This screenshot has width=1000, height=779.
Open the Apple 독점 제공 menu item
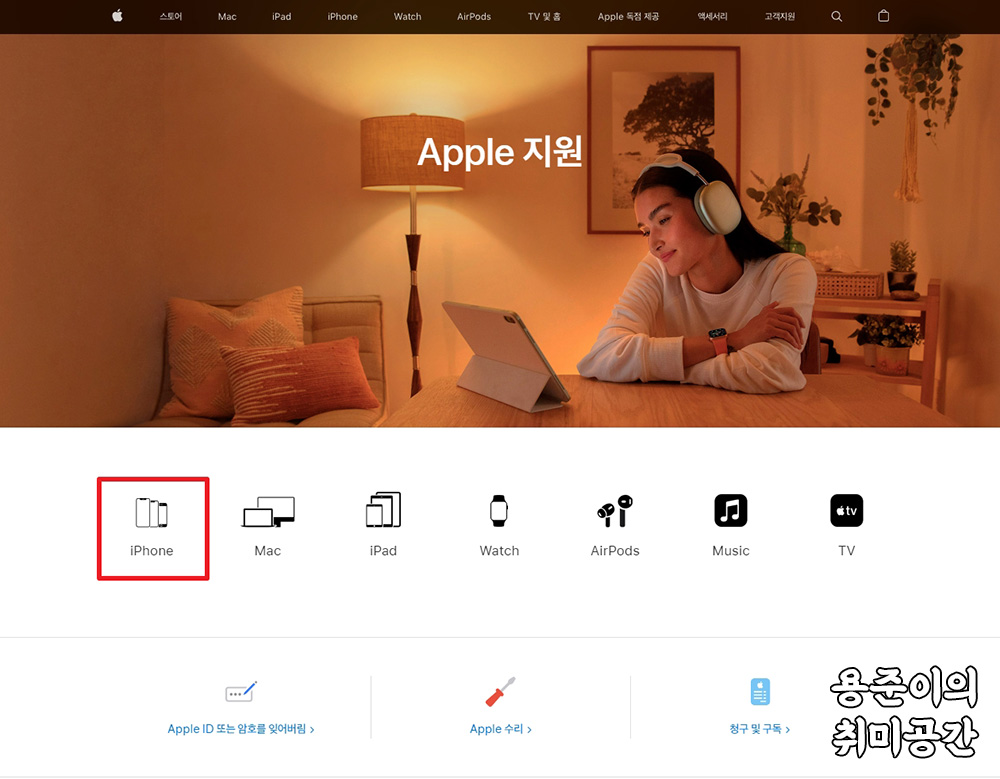pyautogui.click(x=628, y=17)
